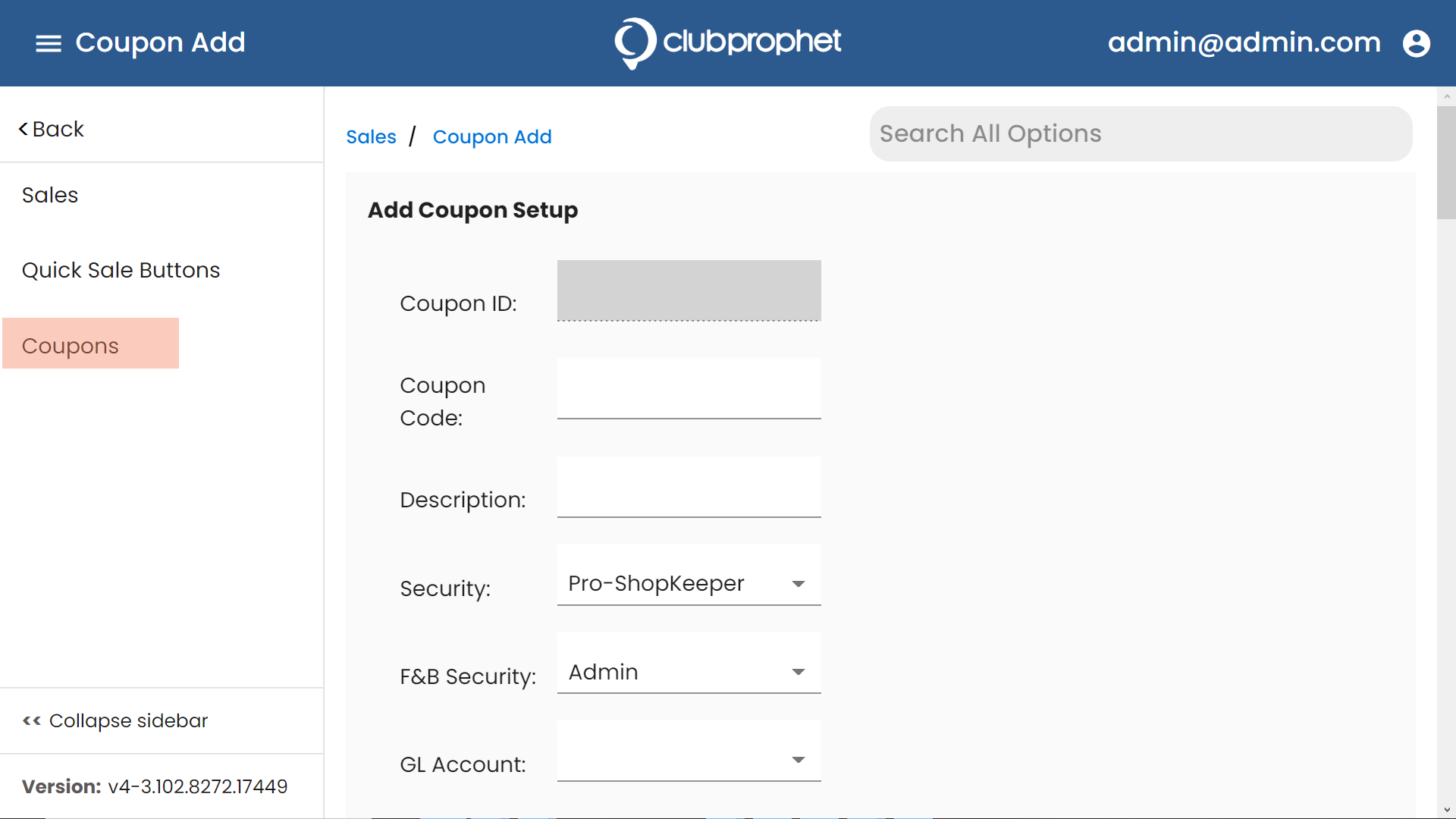Click the admin@admin.com account label
This screenshot has width=1456, height=819.
coord(1244,42)
